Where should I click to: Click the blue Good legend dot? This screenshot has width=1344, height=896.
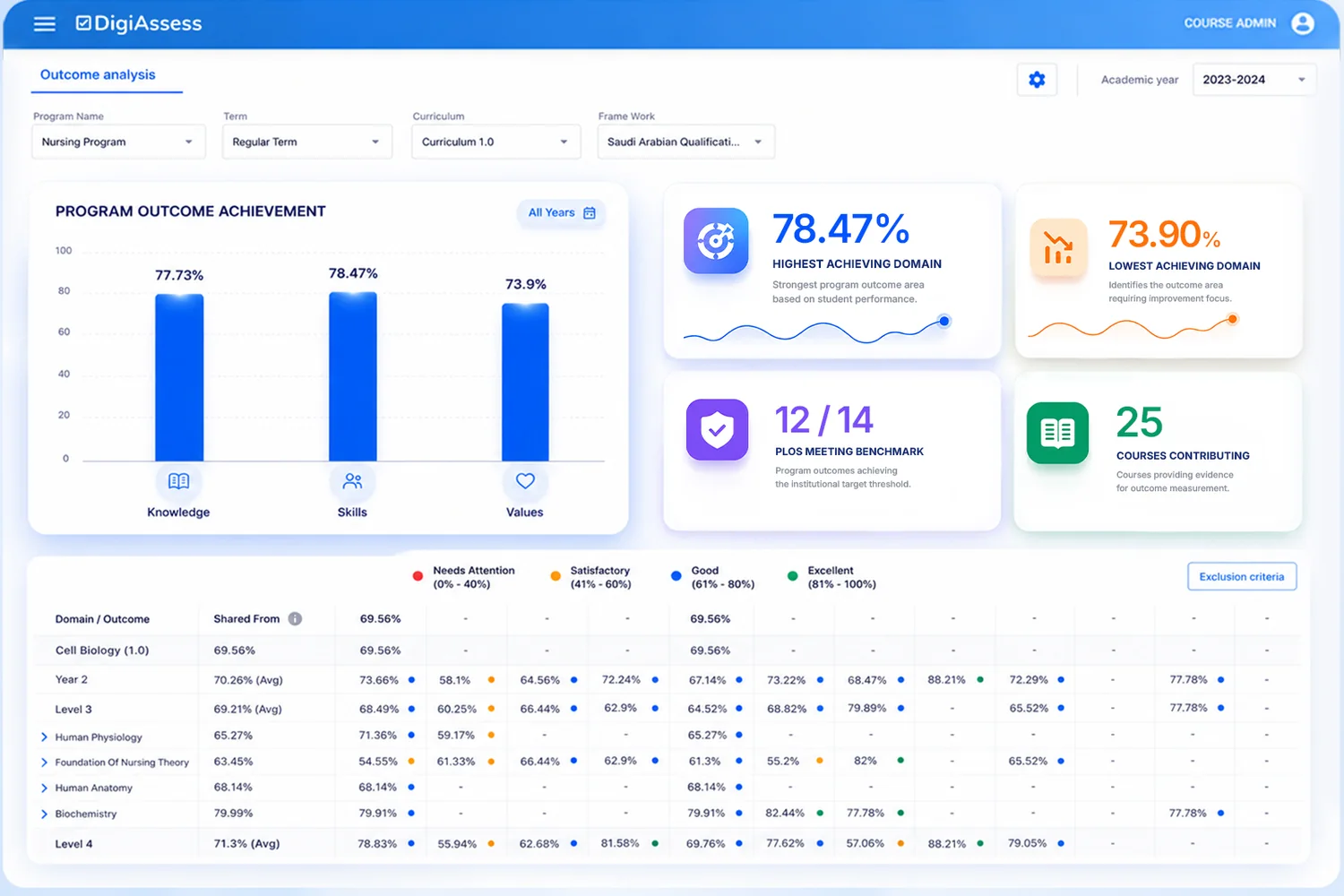pyautogui.click(x=676, y=576)
